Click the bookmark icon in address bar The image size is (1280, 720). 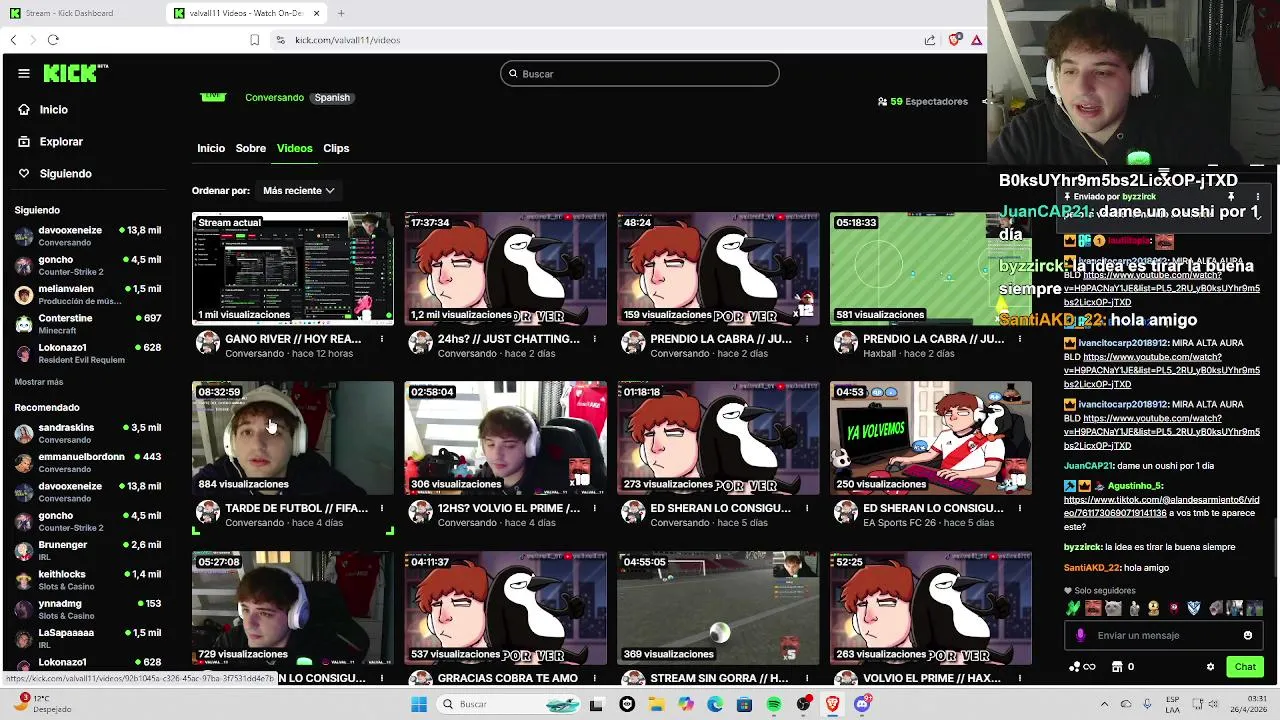tap(254, 40)
